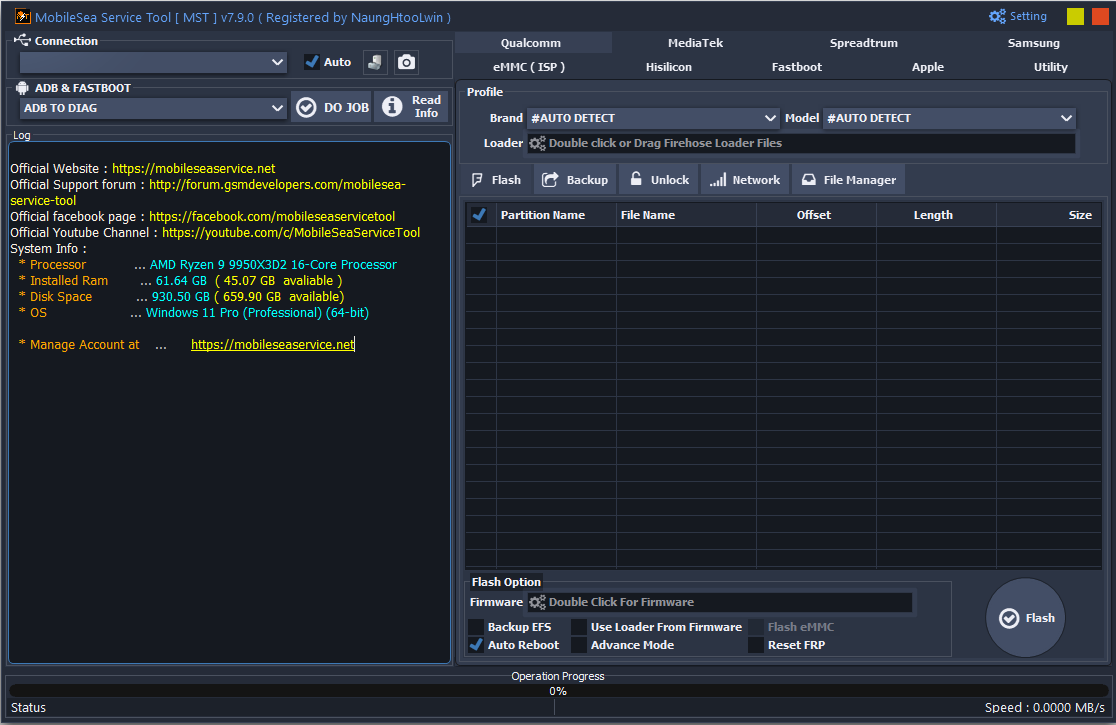Viewport: 1116px width, 725px height.
Task: Click the Loader gear icon
Action: [x=537, y=144]
